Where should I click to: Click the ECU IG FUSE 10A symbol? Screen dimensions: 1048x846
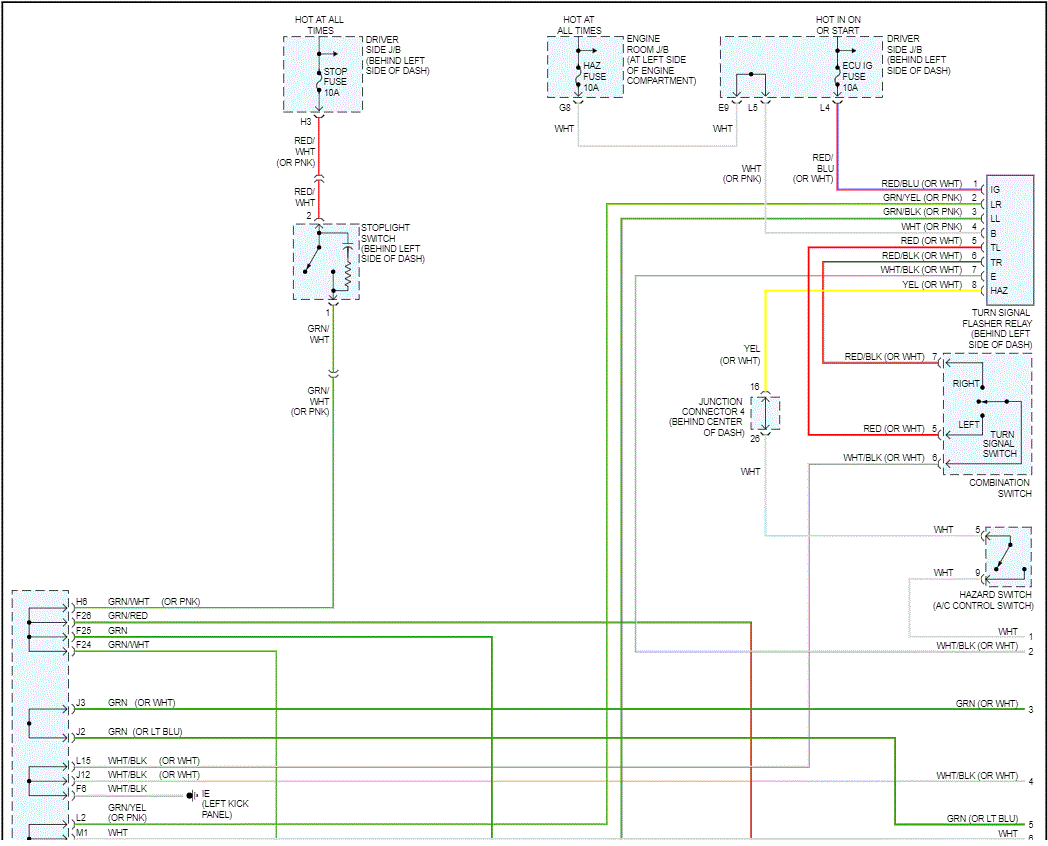(837, 76)
